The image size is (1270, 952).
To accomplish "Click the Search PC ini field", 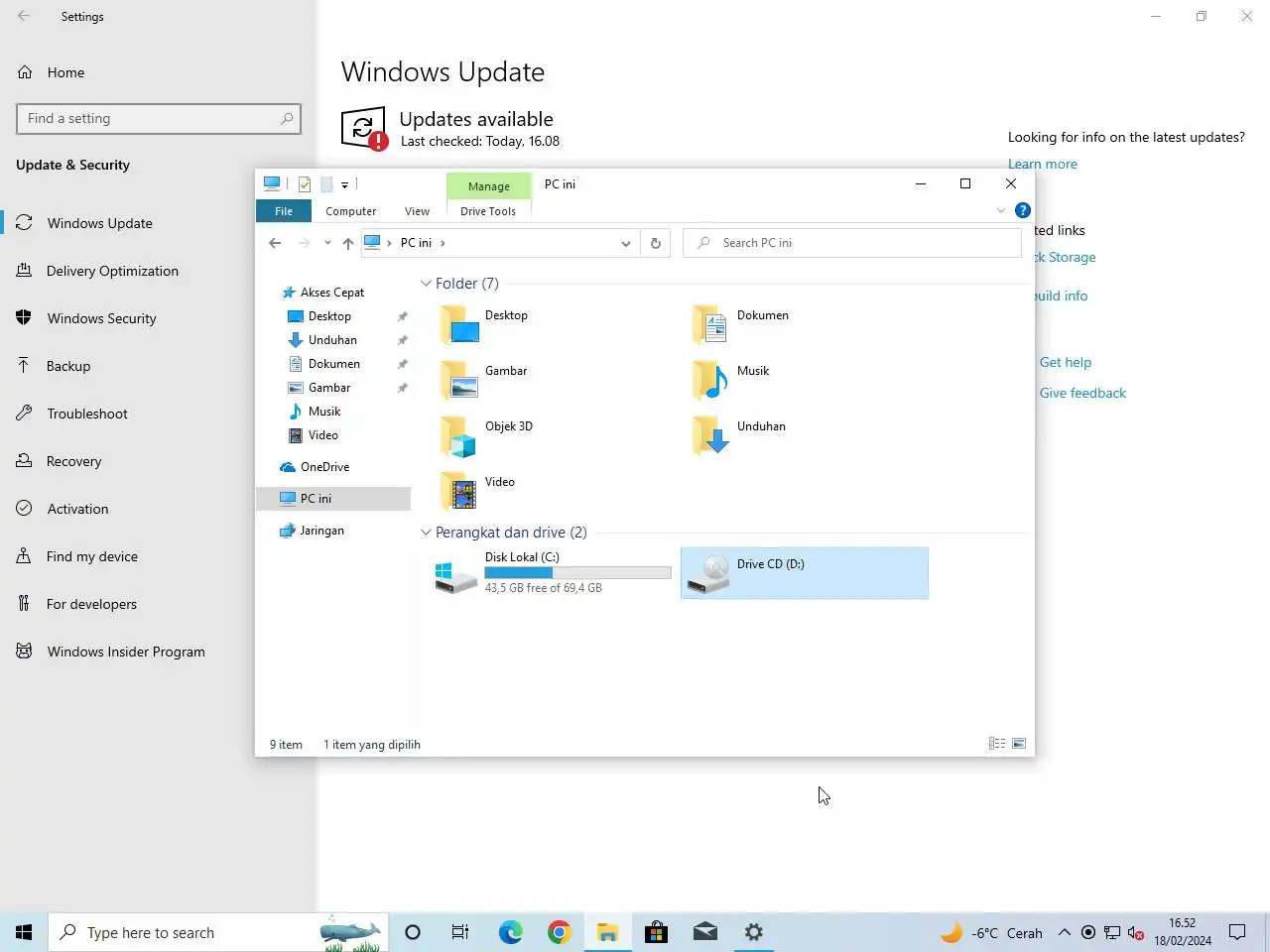I will coord(852,243).
